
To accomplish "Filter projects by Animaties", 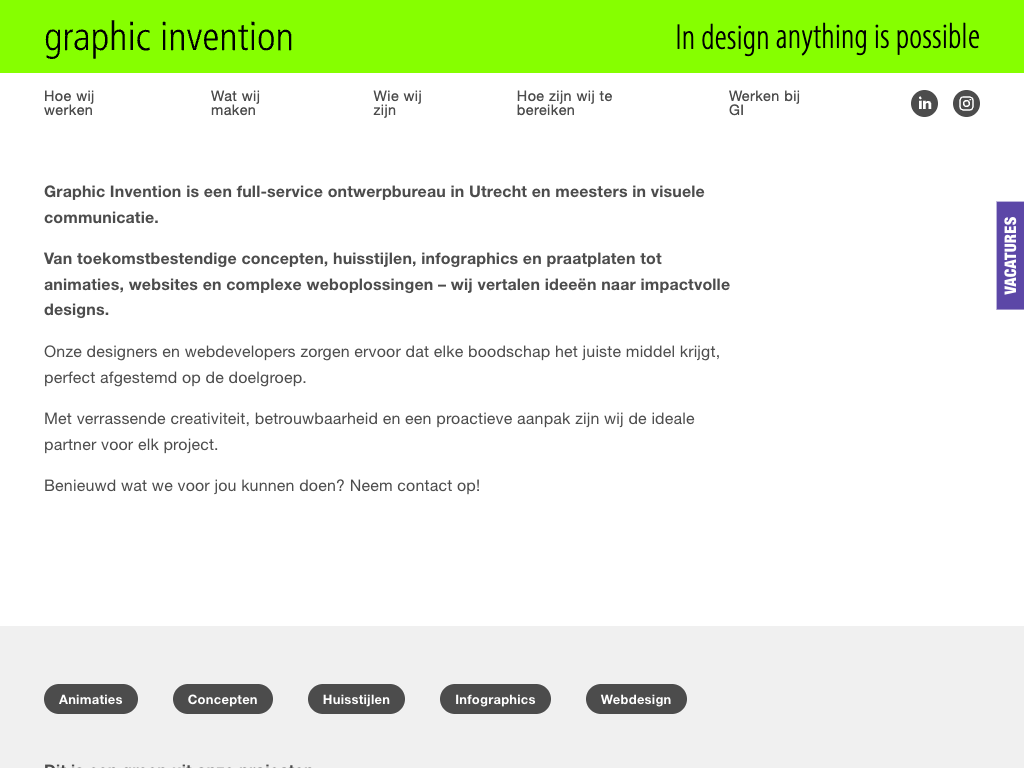I will (91, 699).
